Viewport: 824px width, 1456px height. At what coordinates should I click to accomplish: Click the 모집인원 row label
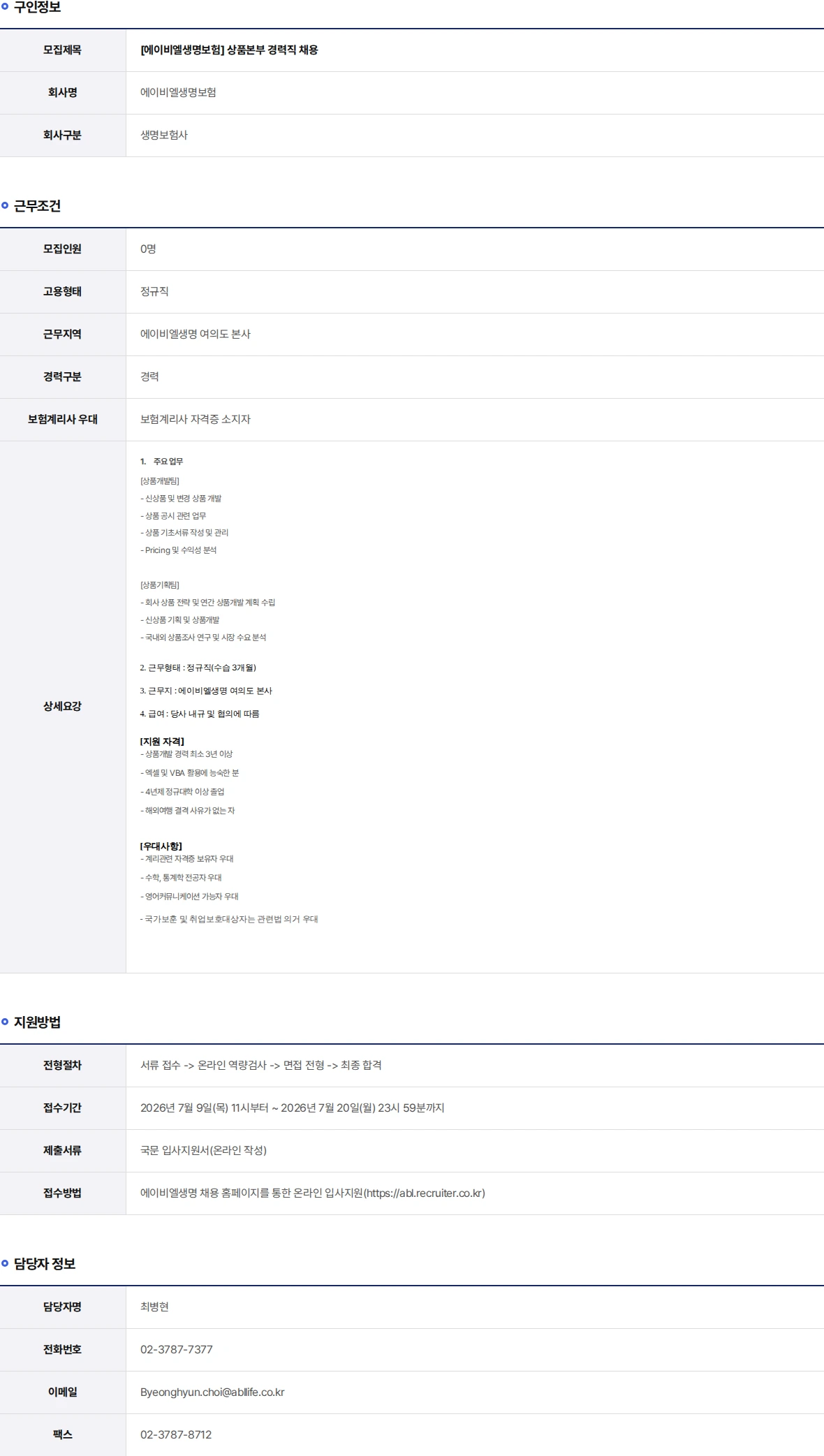tap(63, 249)
